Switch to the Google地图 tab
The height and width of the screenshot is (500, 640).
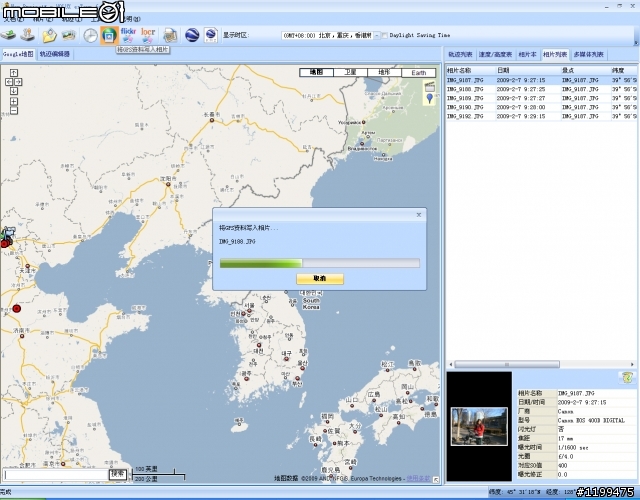tap(18, 54)
